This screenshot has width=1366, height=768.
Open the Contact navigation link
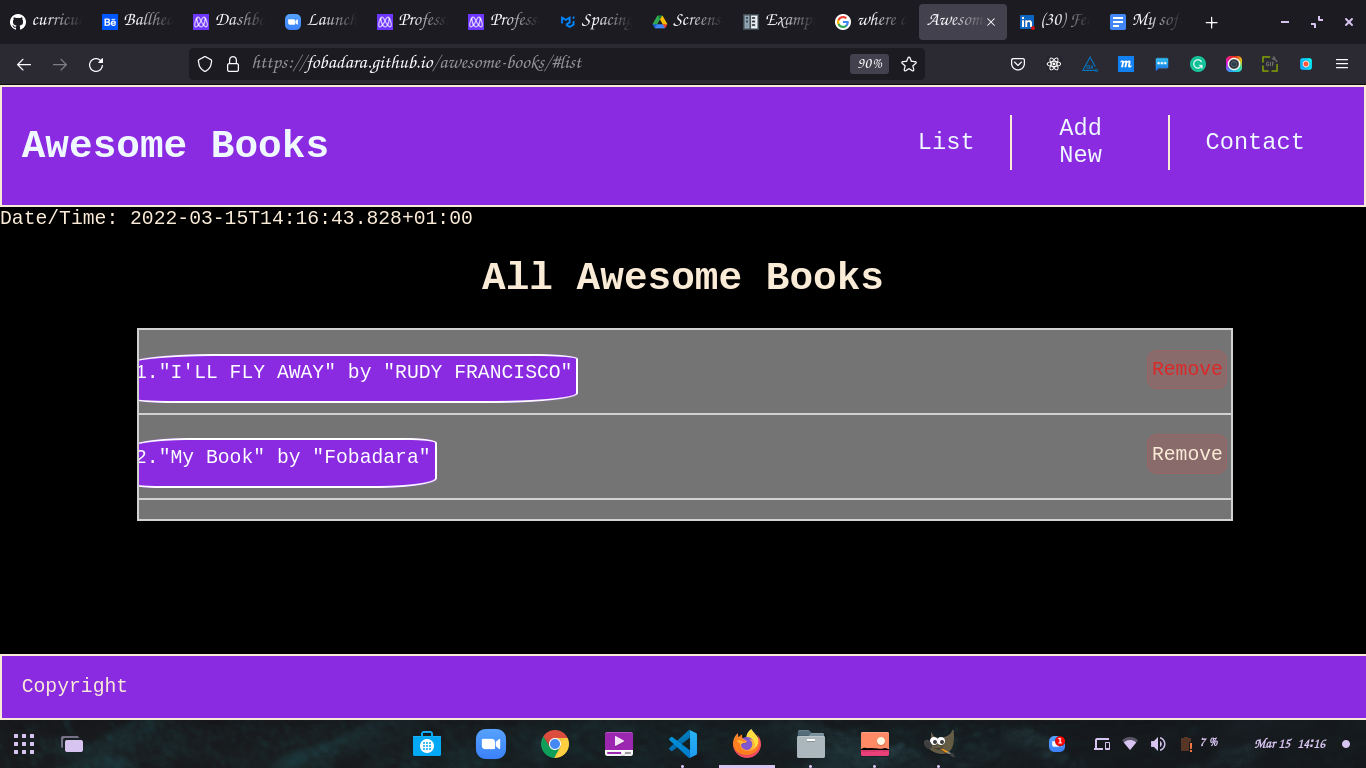(x=1255, y=142)
